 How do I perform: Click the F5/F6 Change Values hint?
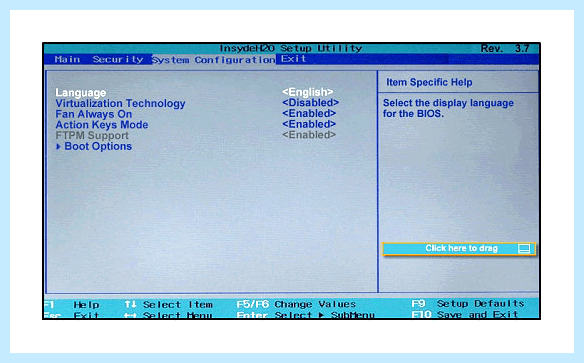click(x=296, y=305)
